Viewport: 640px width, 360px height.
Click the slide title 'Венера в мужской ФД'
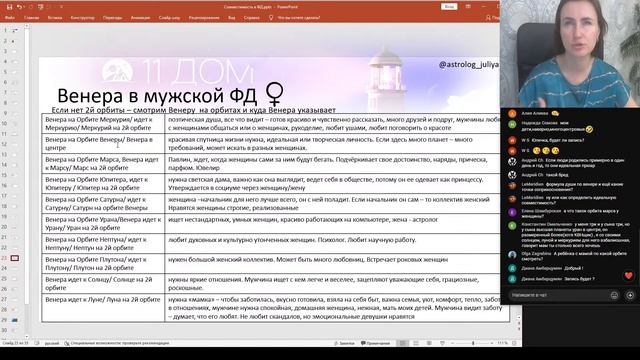pyautogui.click(x=157, y=96)
